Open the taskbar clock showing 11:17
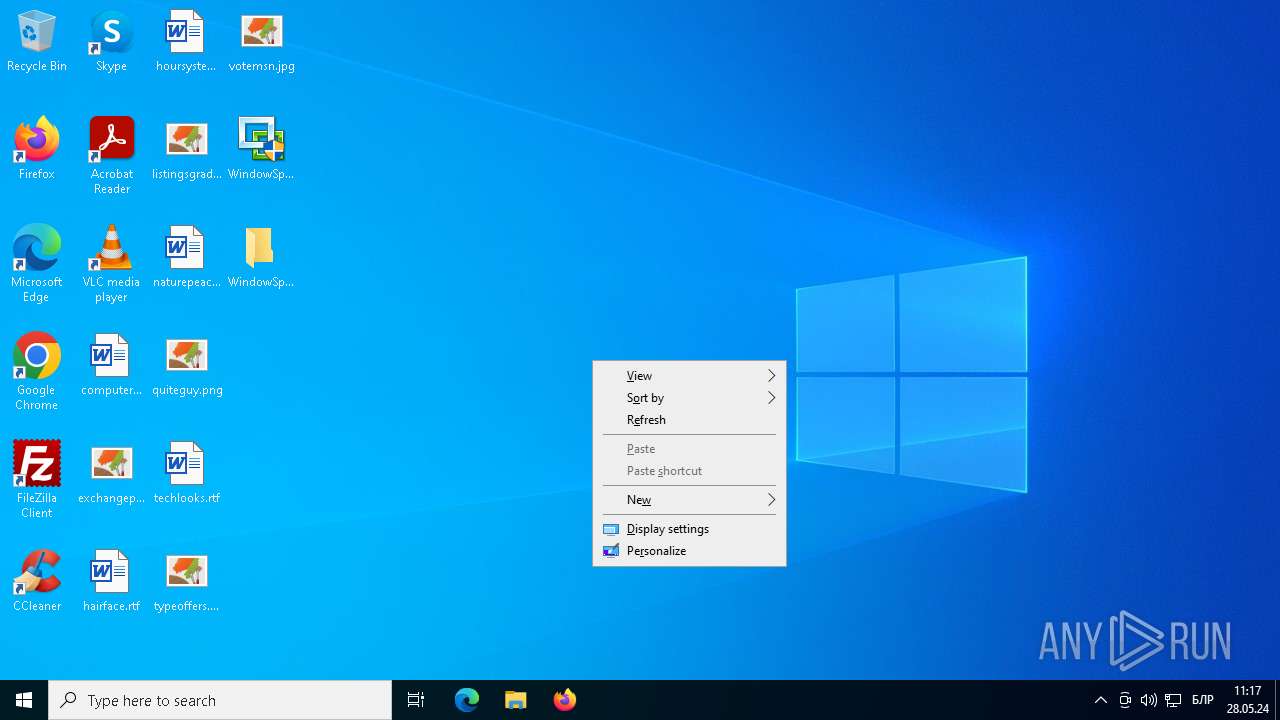This screenshot has width=1280, height=720. click(1248, 700)
